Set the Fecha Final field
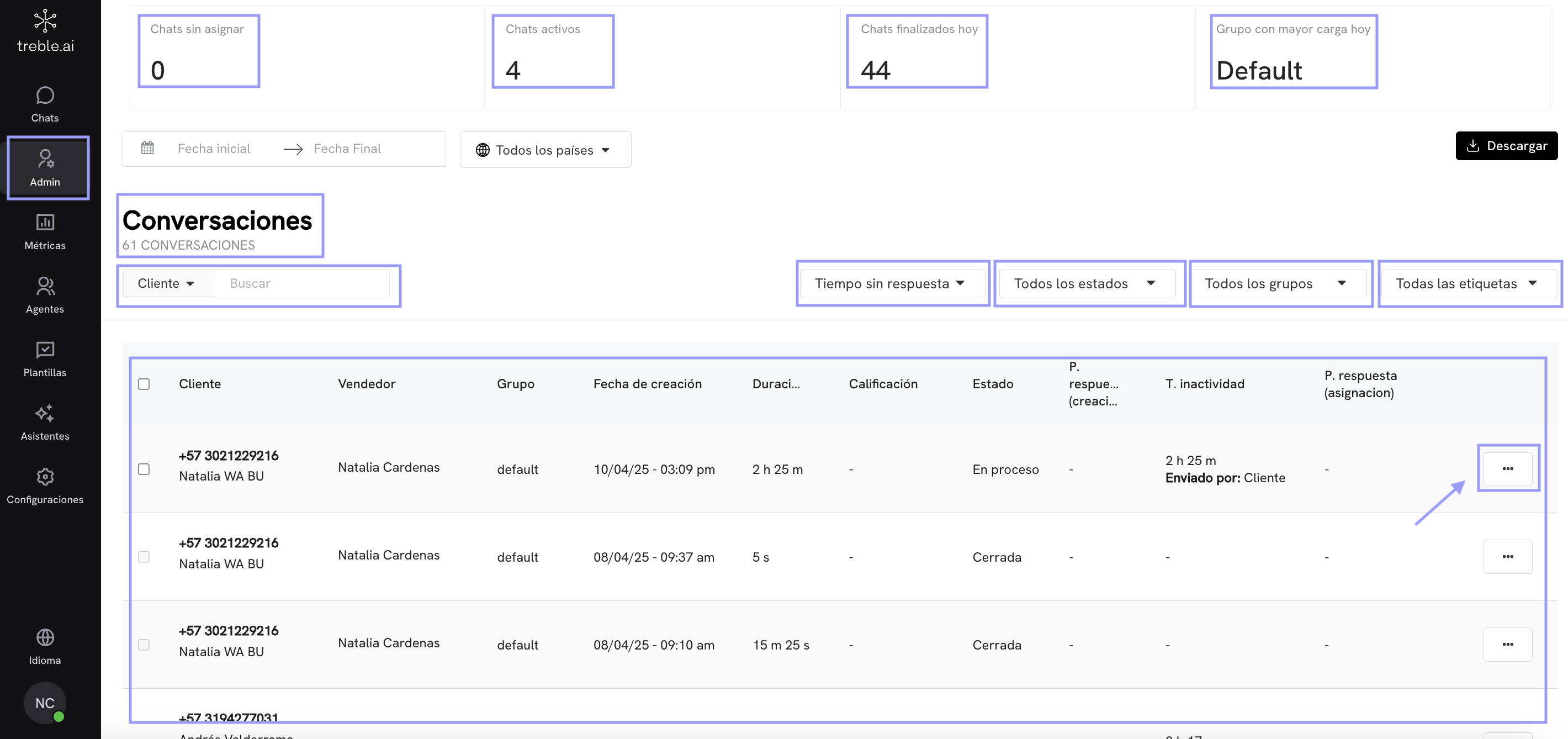This screenshot has height=739, width=1568. pos(347,149)
